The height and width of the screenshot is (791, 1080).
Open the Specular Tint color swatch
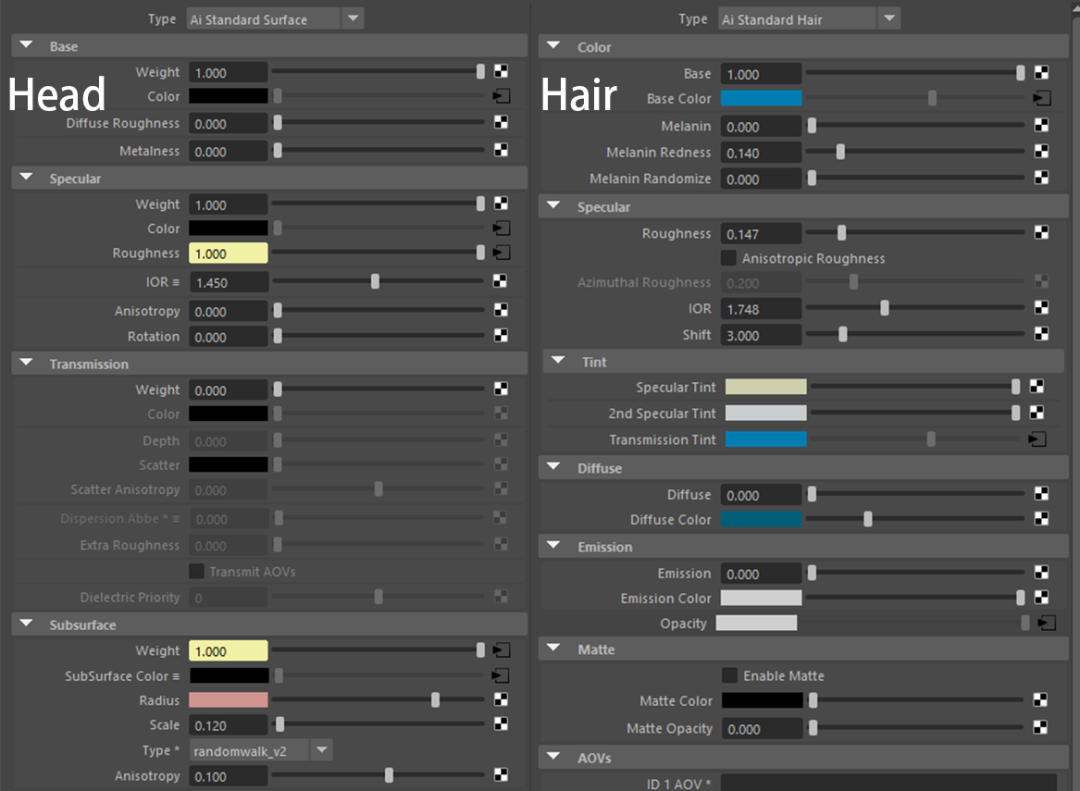766,387
